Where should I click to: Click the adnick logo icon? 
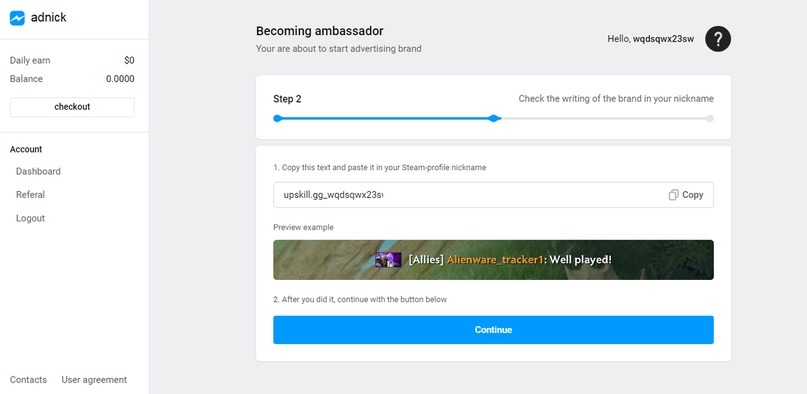pyautogui.click(x=17, y=18)
